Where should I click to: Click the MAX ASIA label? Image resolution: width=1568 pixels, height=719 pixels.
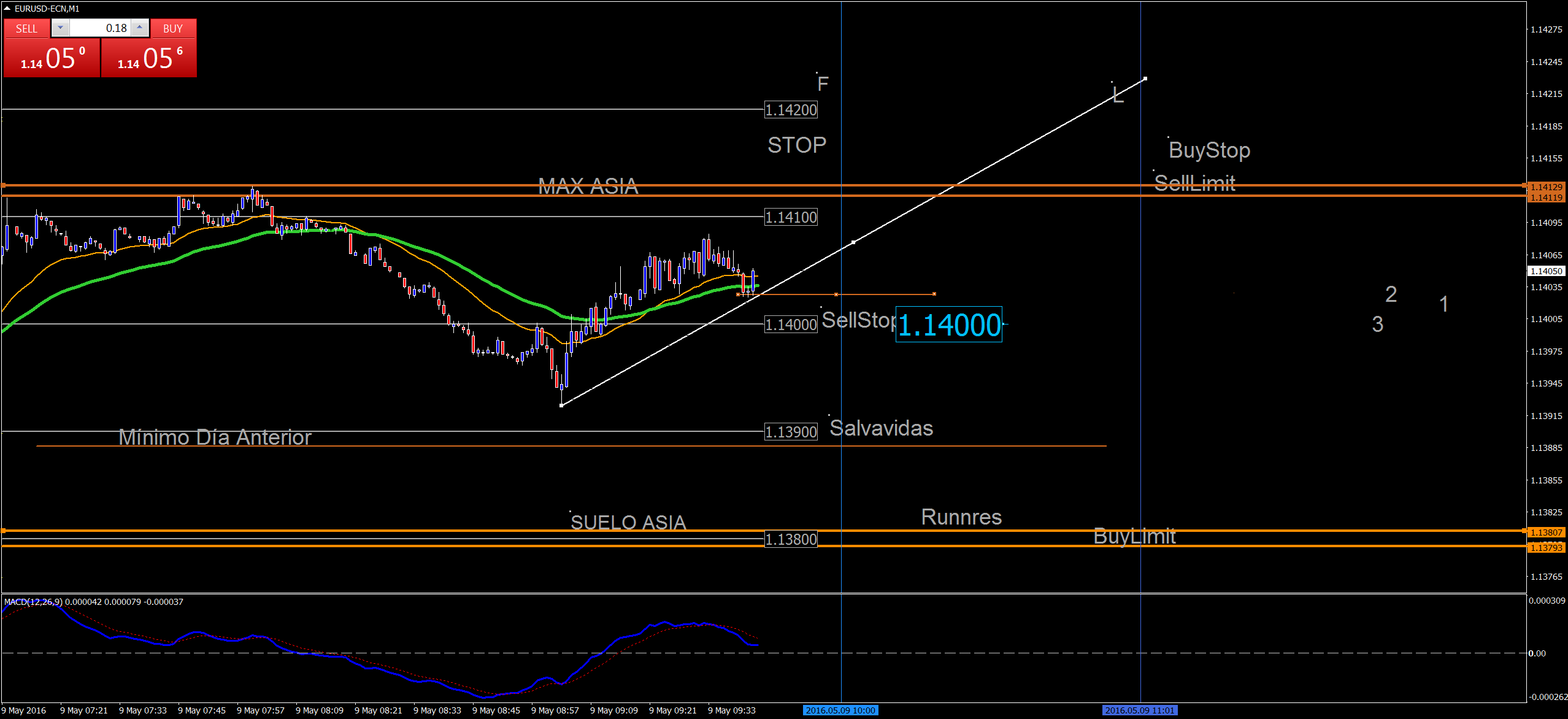tap(588, 186)
